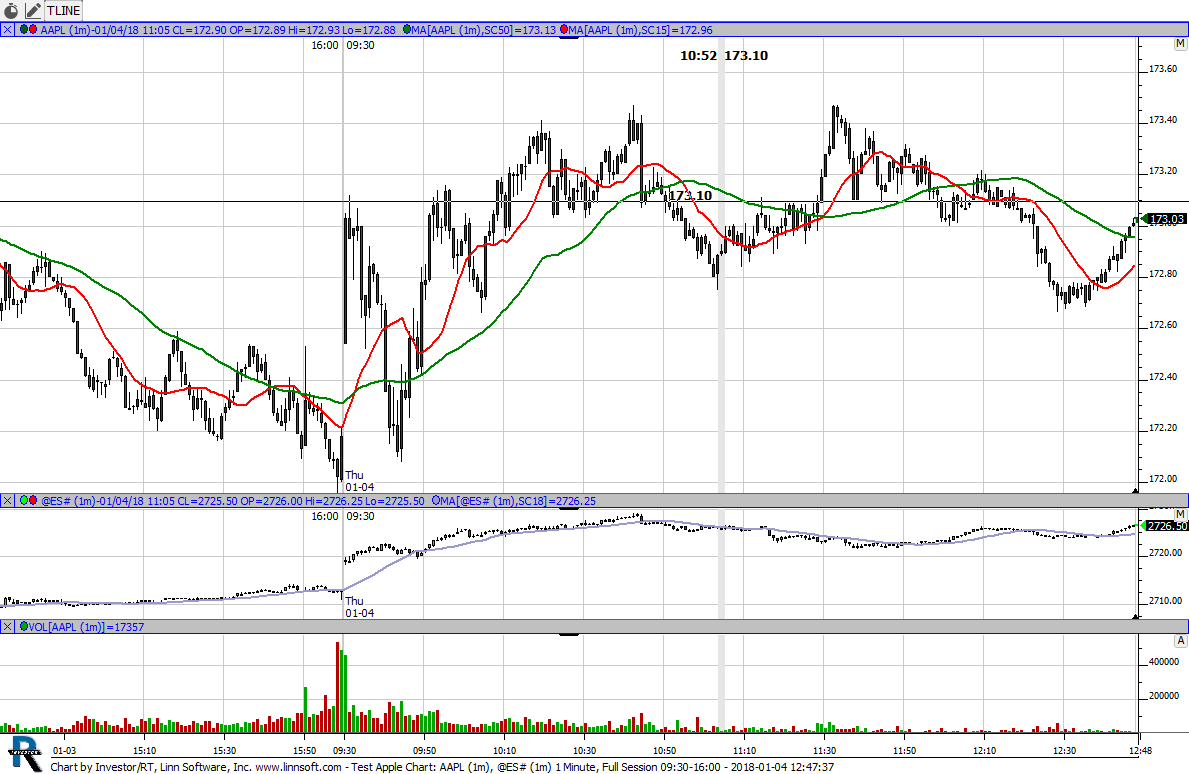
Task: Click the MA[AAPL (1m),SC50]=173.13 label
Action: click(x=484, y=30)
